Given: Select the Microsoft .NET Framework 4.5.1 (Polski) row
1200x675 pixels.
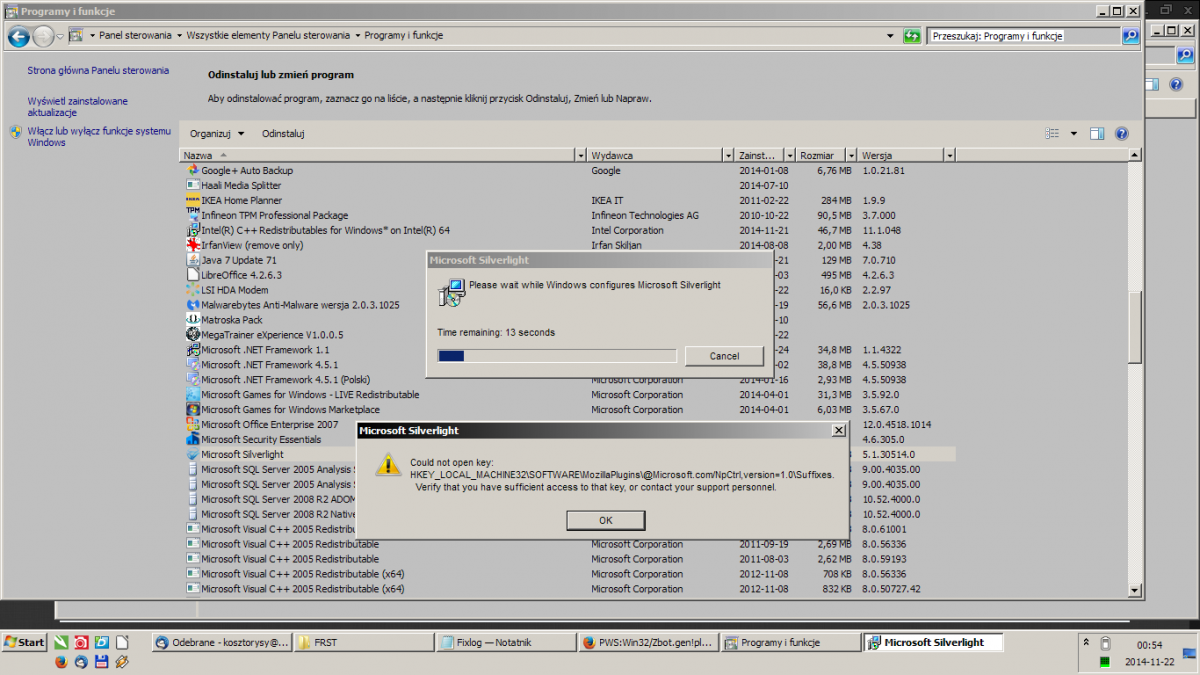Looking at the screenshot, I should click(567, 380).
